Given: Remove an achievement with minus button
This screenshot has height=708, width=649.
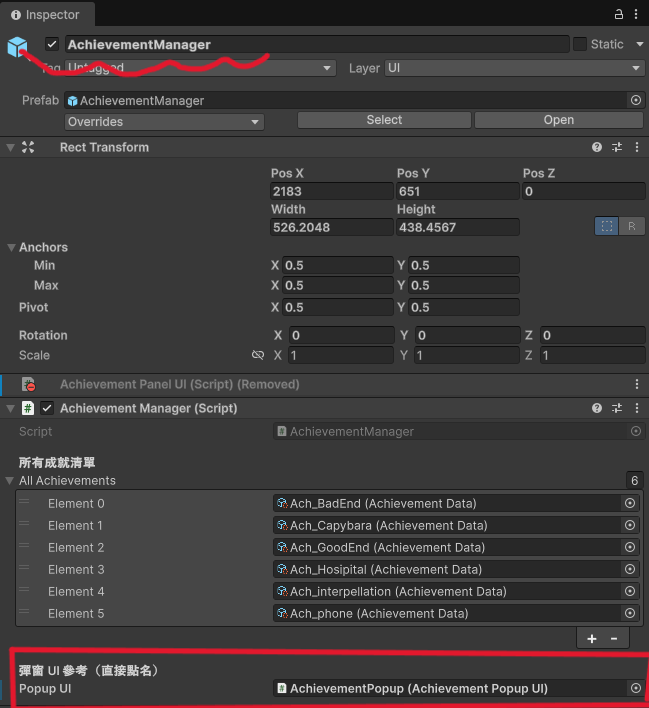Looking at the screenshot, I should tap(614, 638).
